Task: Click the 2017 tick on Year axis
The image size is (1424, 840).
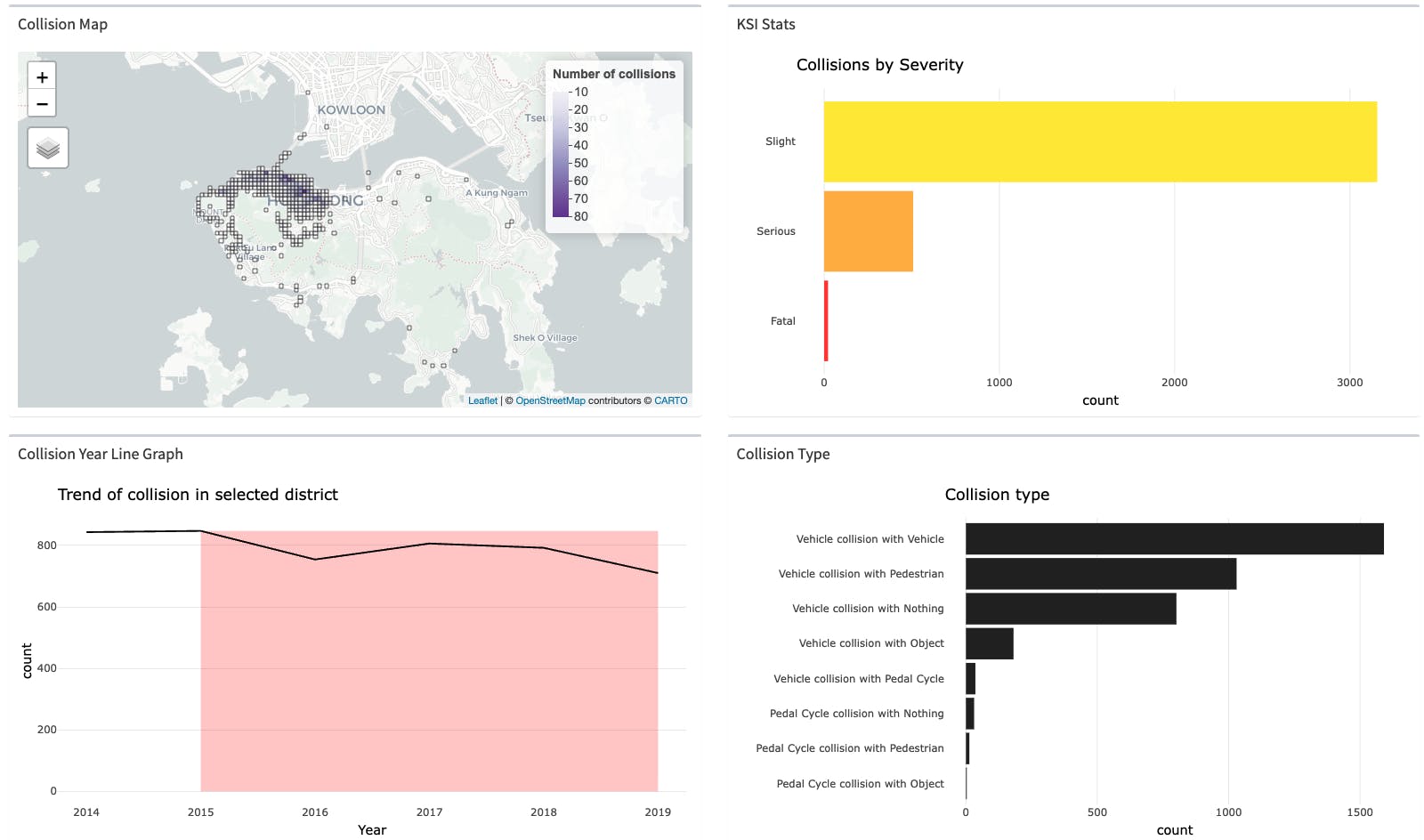Action: pos(429,812)
